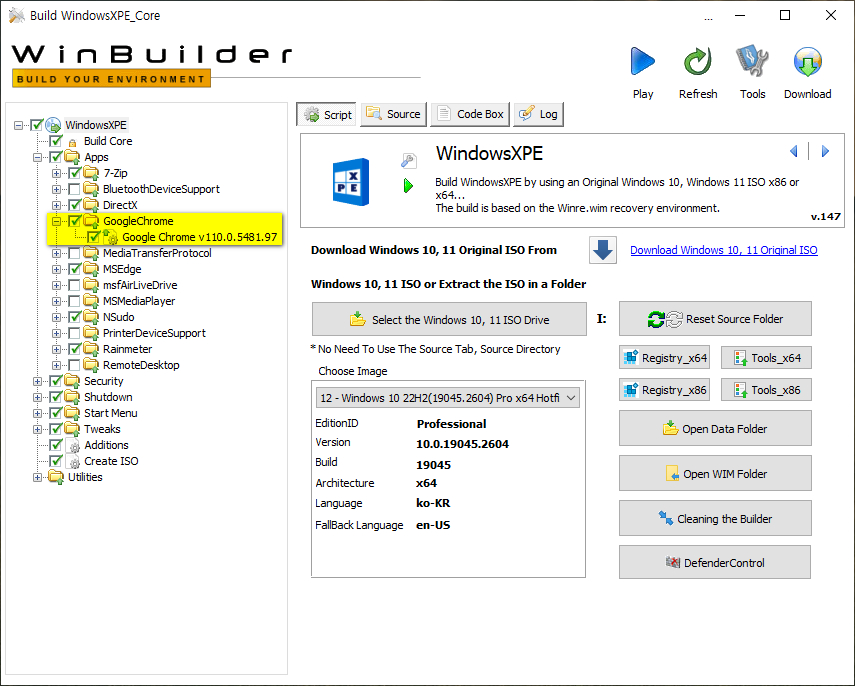Click the Utilities folder icon

[56, 477]
